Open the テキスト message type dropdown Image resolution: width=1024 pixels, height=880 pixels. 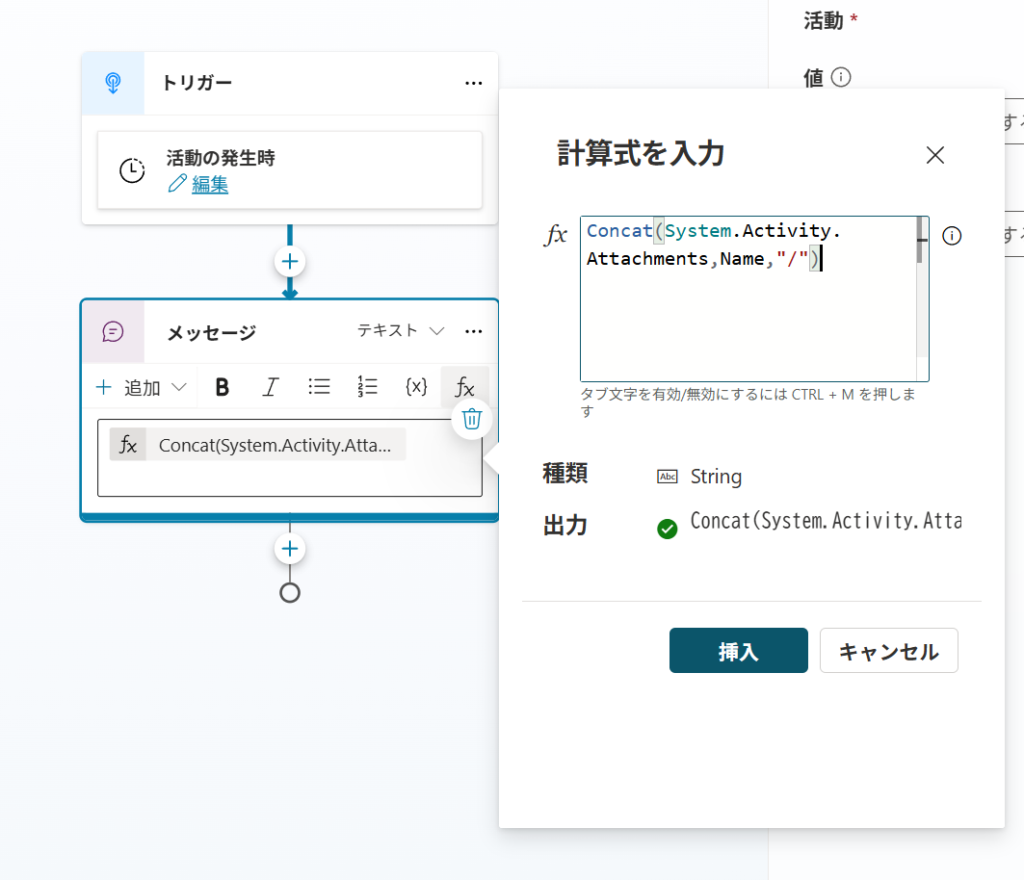point(401,331)
